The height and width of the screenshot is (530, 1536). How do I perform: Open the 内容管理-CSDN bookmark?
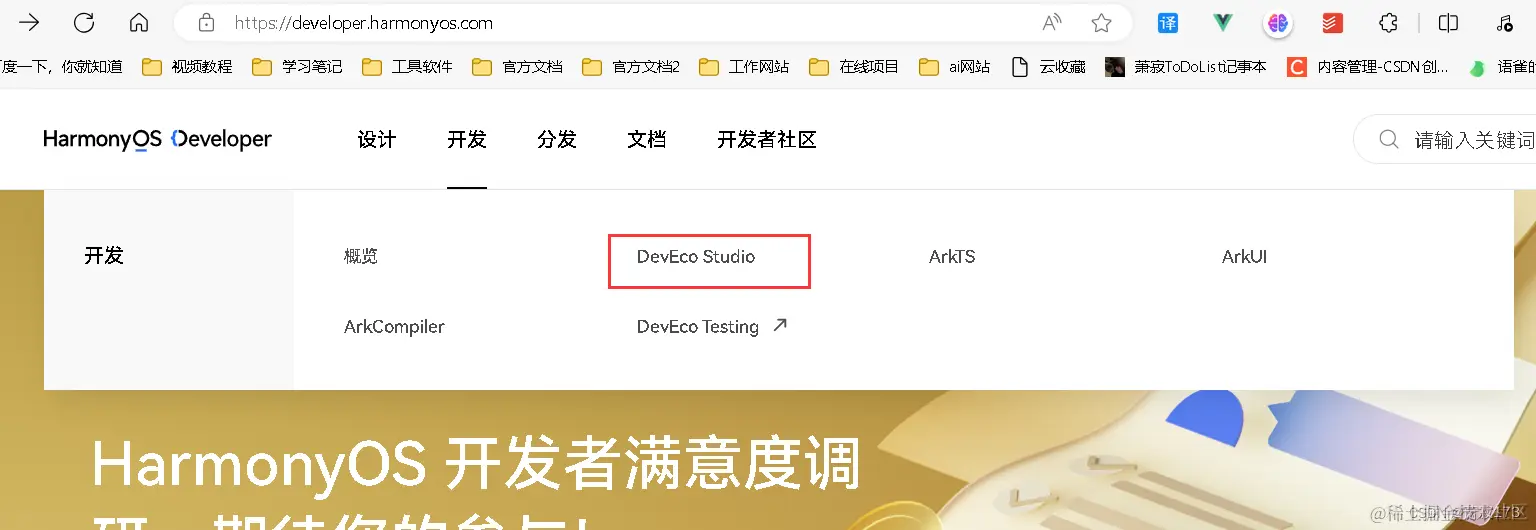1368,67
